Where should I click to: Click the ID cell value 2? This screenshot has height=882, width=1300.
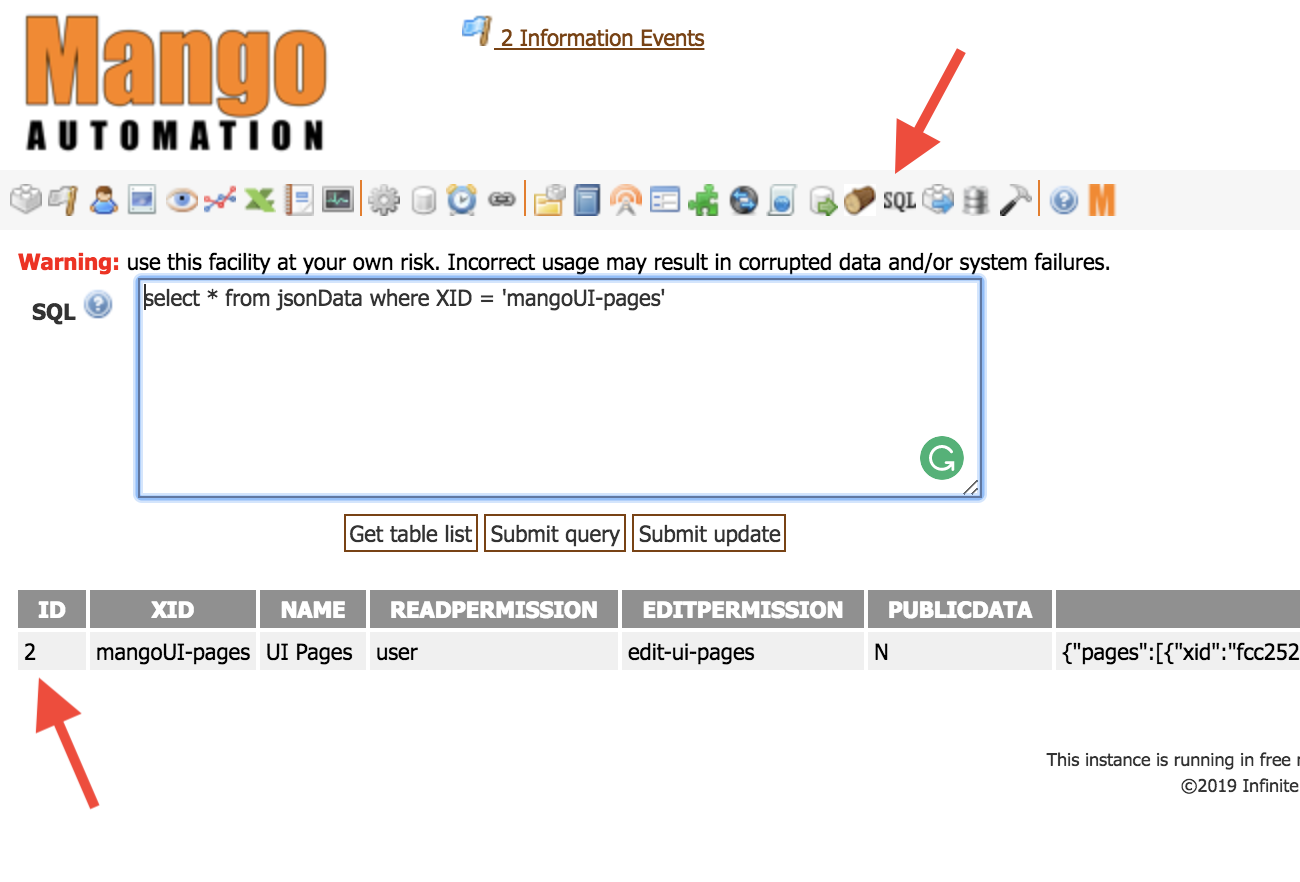pyautogui.click(x=52, y=652)
